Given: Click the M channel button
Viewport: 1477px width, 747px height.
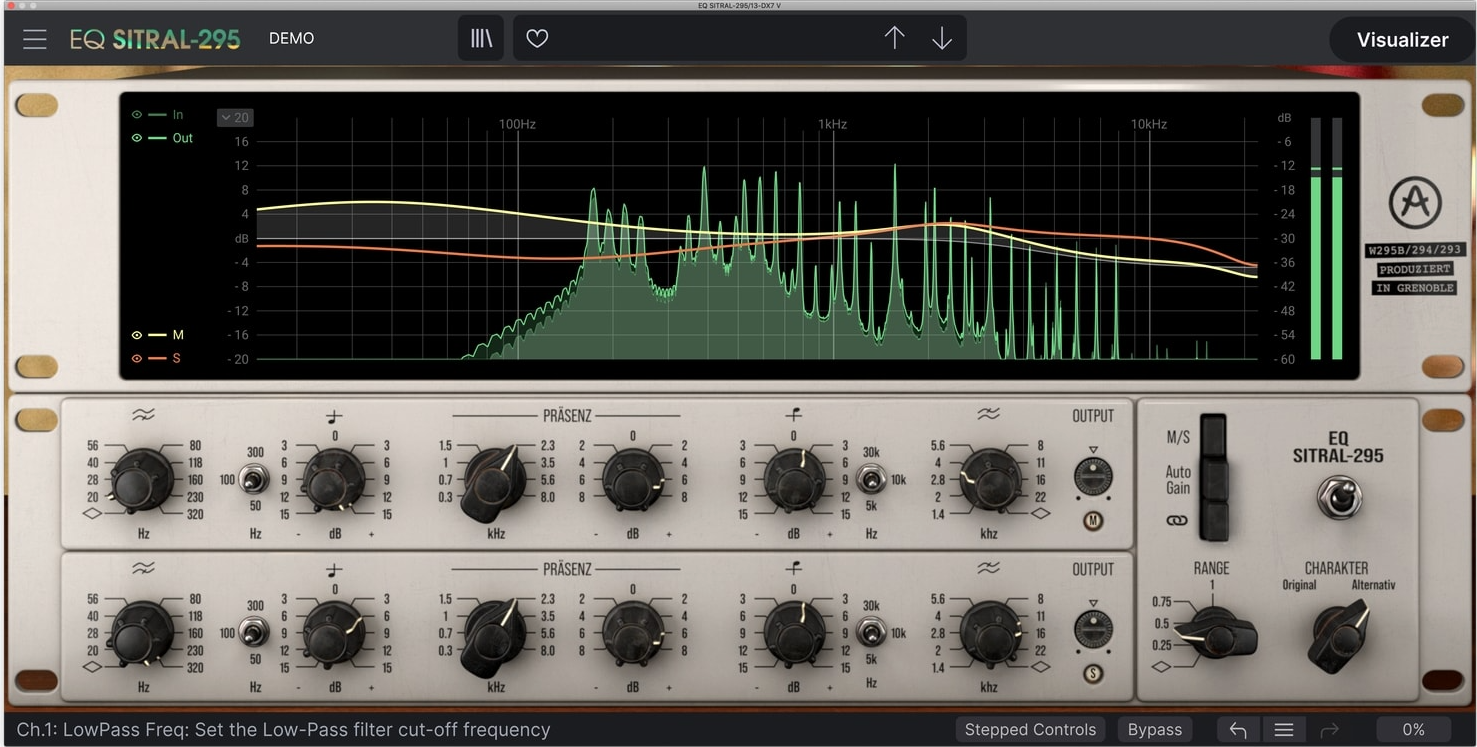Looking at the screenshot, I should [x=1093, y=520].
